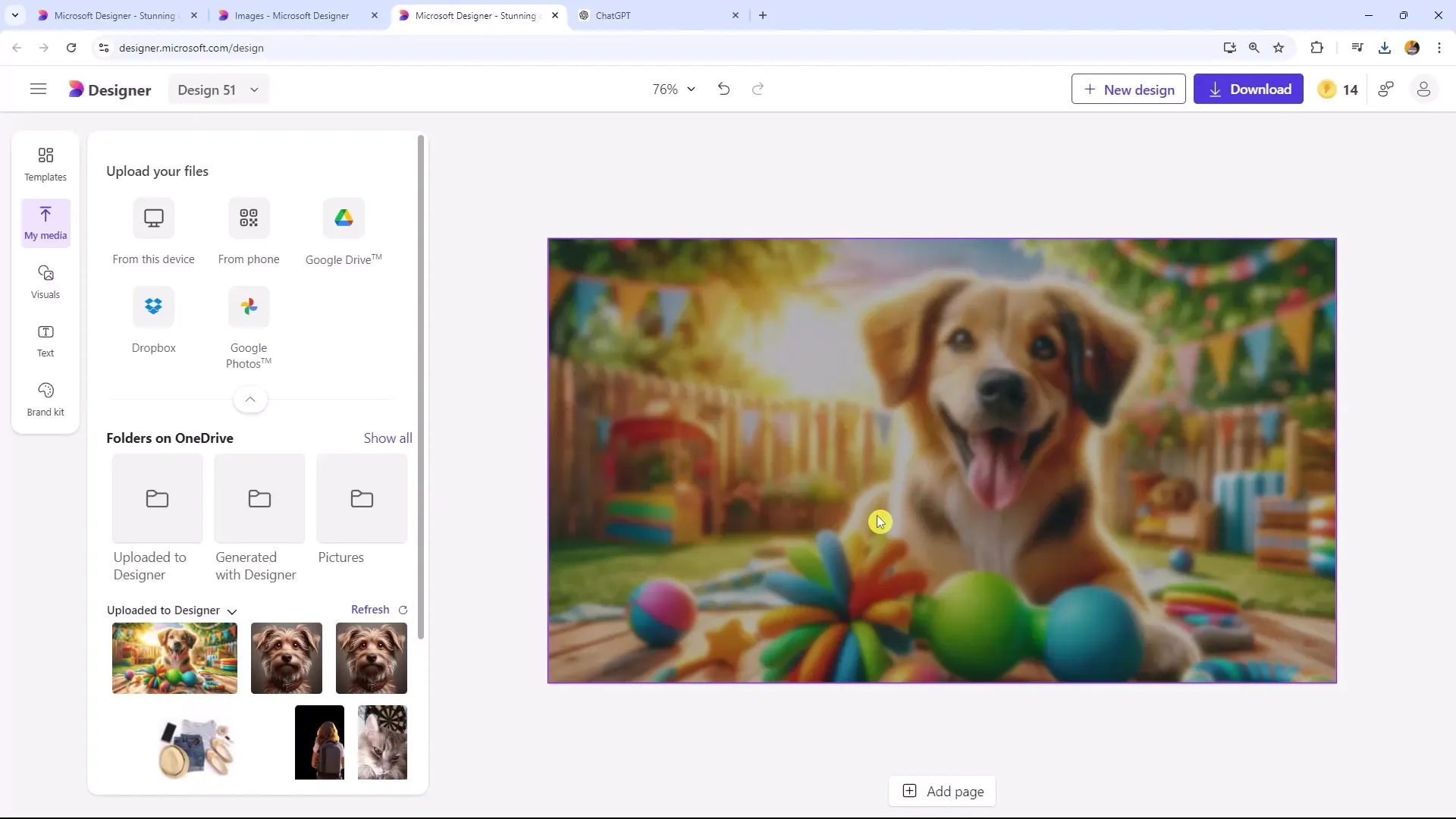Click the Brand Kit panel icon

45,398
